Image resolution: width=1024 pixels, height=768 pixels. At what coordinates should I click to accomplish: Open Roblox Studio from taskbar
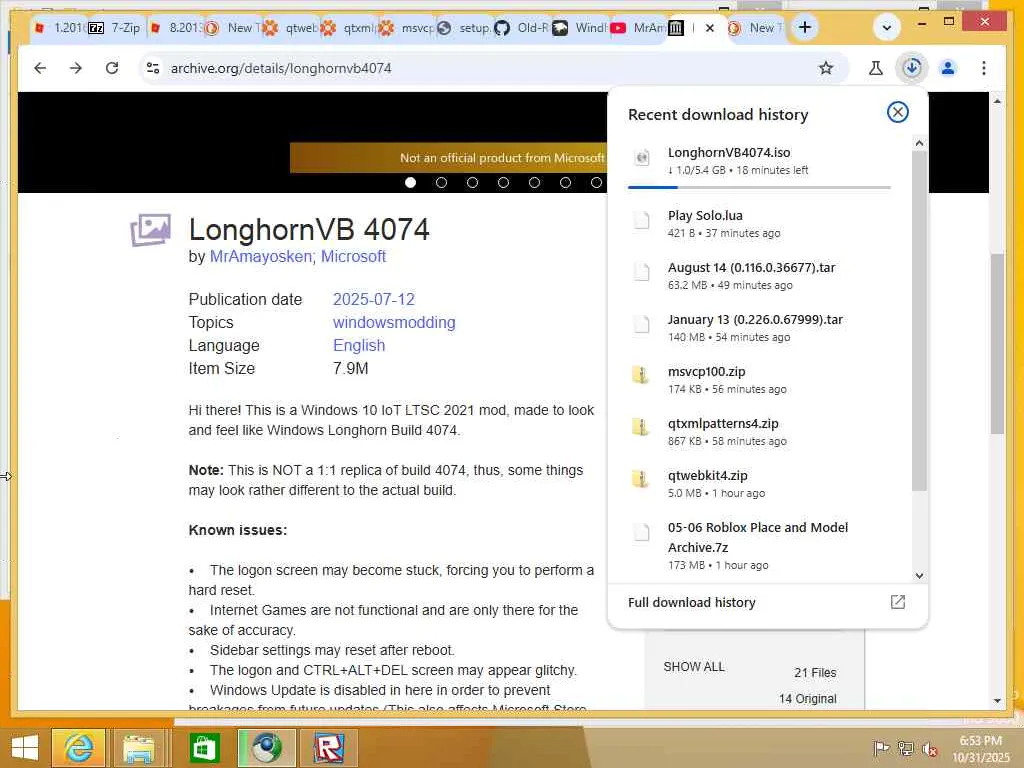point(329,748)
